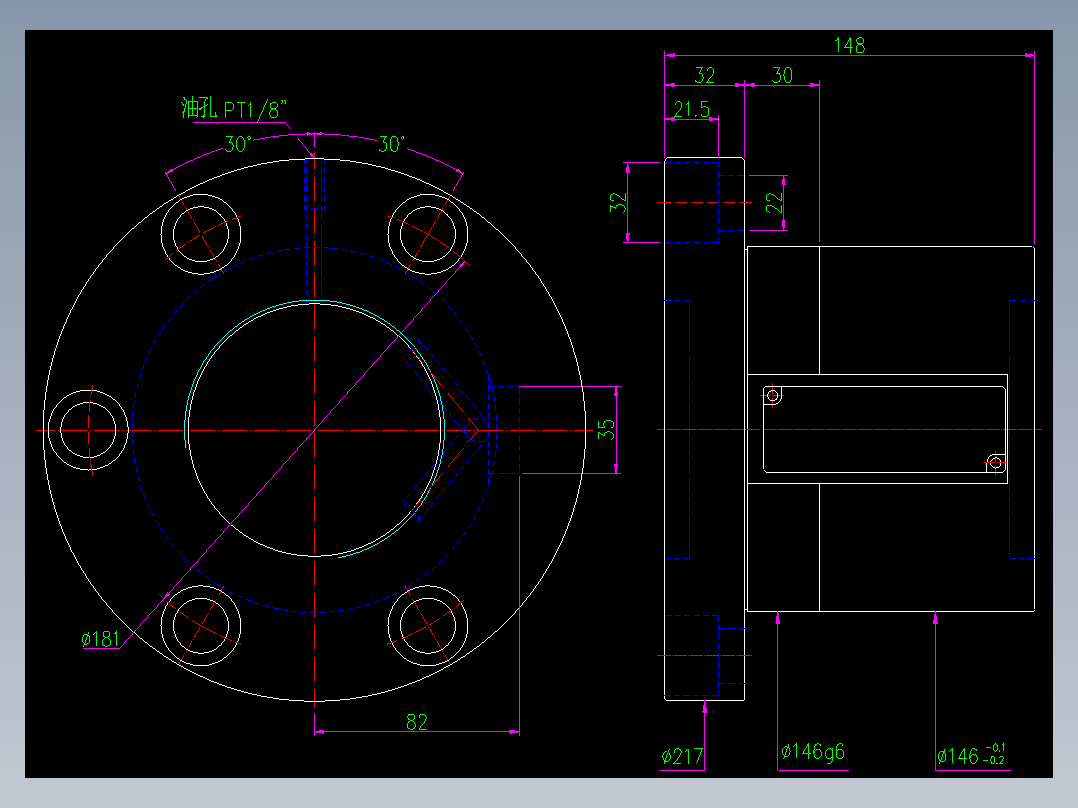Click the ø146g6 tolerance dimension text
This screenshot has width=1078, height=808.
pyautogui.click(x=813, y=752)
